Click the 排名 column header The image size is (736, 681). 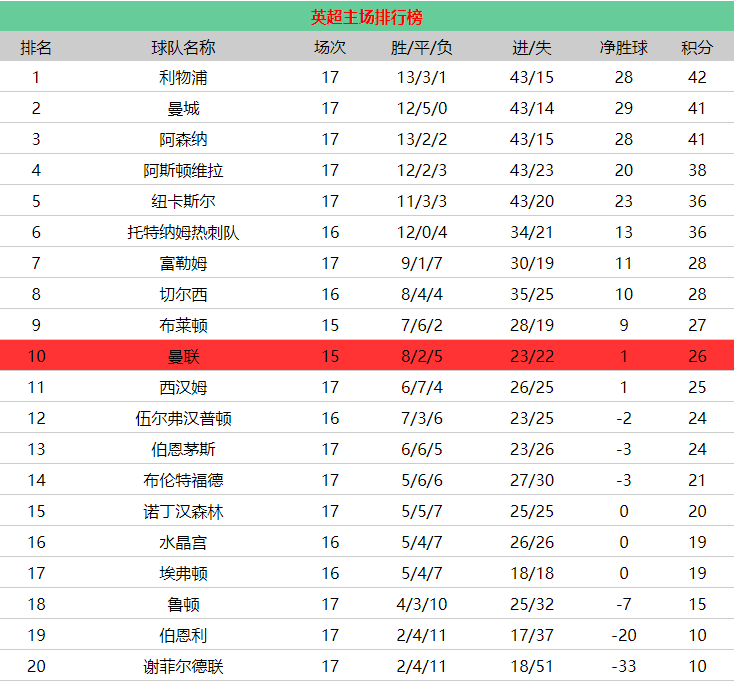[36, 47]
